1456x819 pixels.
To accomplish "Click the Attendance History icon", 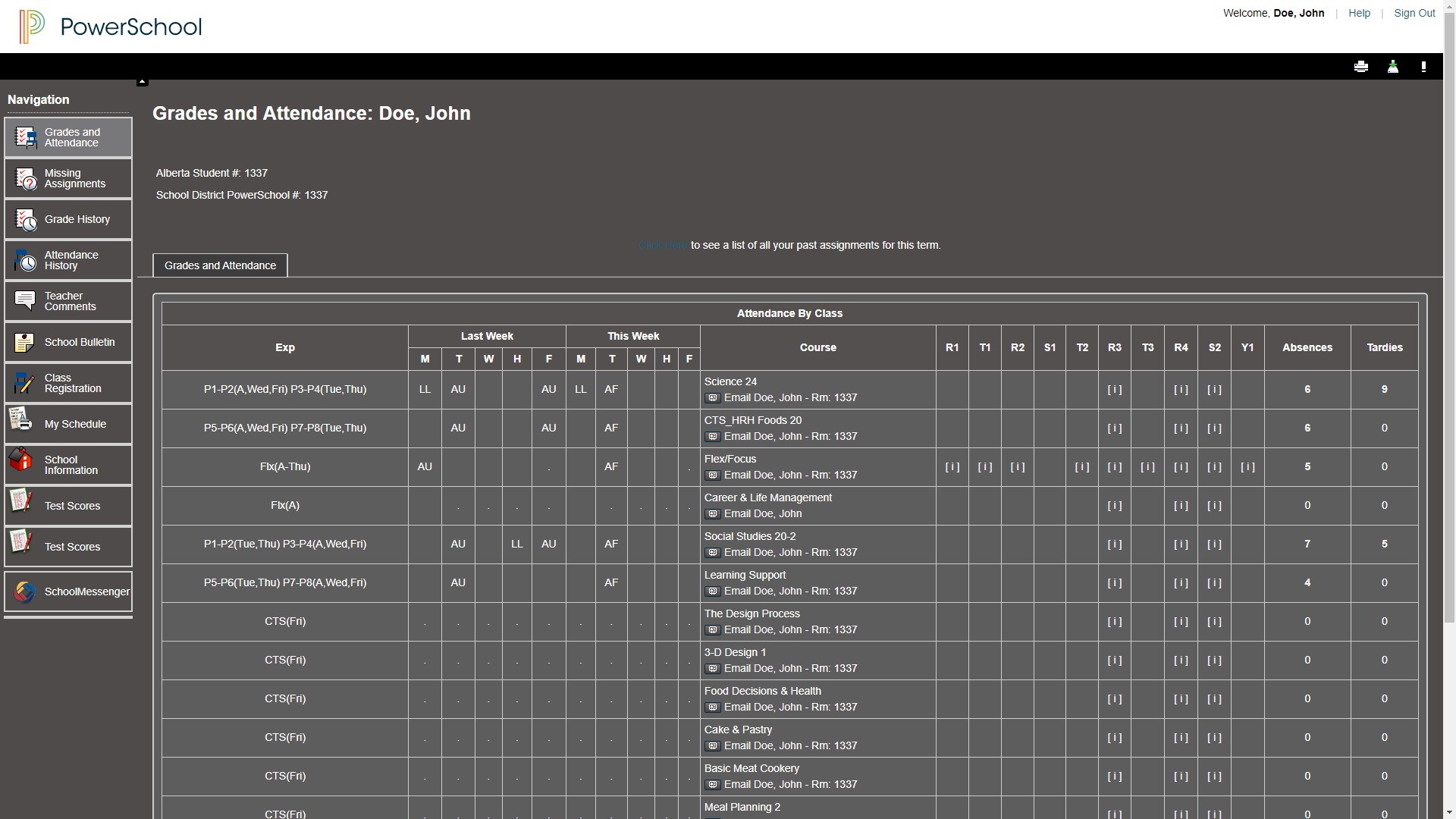I will coord(26,260).
